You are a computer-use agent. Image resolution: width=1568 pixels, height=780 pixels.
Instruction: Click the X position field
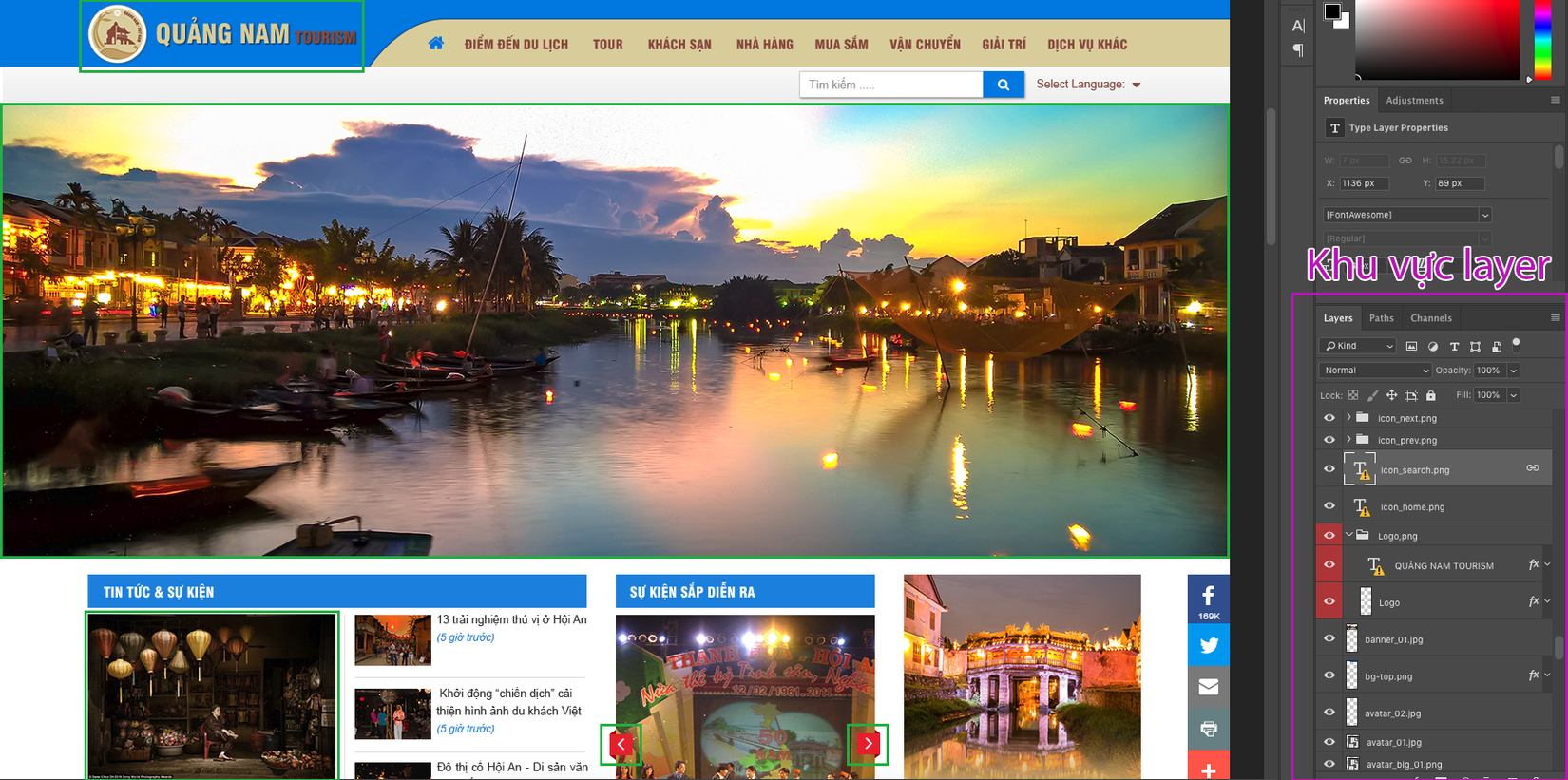(1364, 183)
